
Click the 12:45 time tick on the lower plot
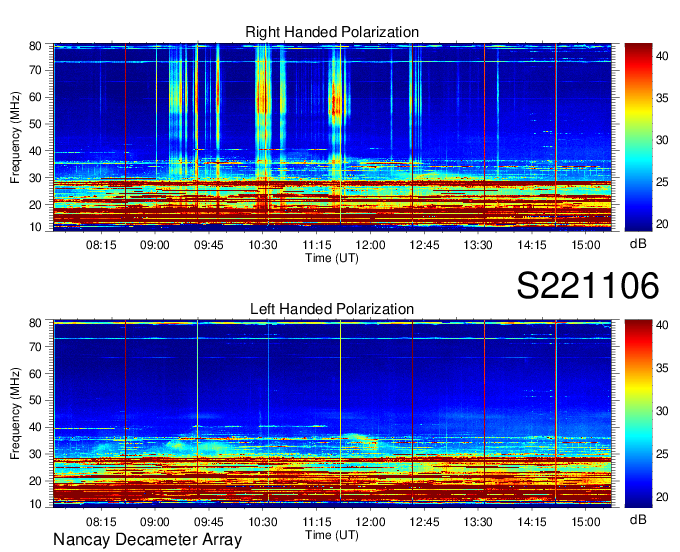coord(424,522)
